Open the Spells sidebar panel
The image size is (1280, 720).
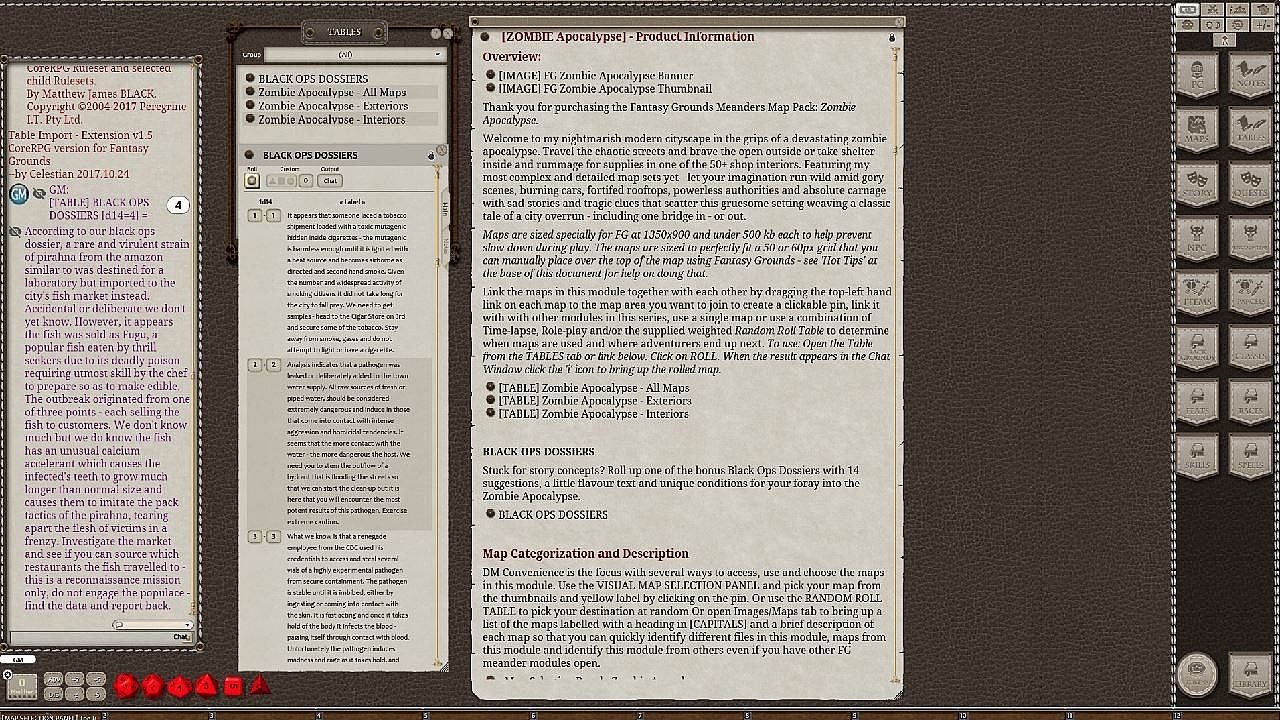click(1249, 454)
